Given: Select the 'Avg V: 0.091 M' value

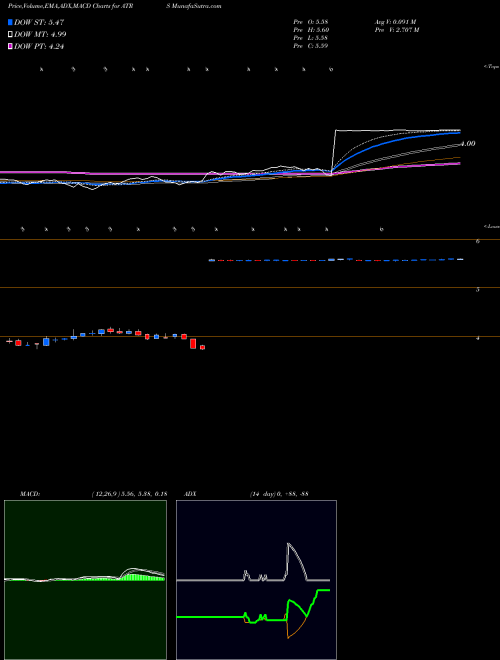Looking at the screenshot, I should (395, 22).
